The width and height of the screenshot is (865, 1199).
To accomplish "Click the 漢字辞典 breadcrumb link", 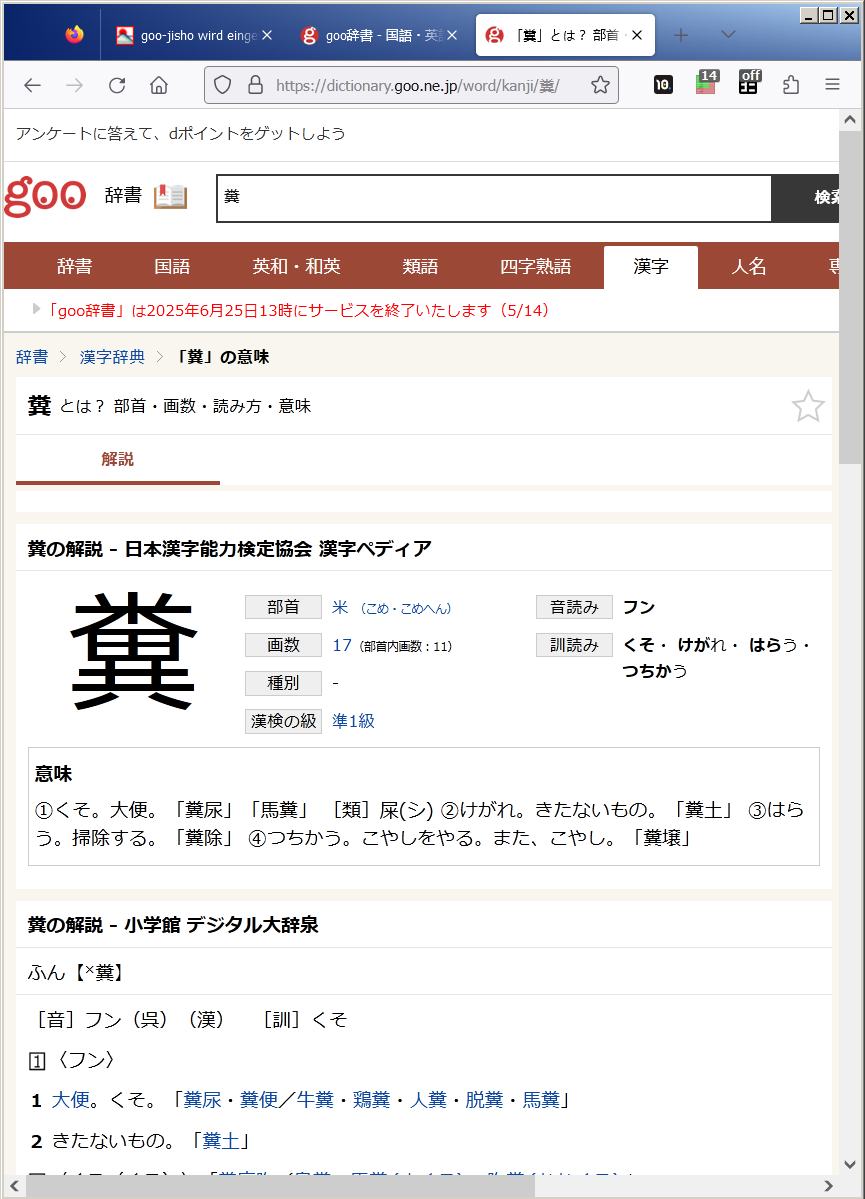I will pyautogui.click(x=112, y=357).
